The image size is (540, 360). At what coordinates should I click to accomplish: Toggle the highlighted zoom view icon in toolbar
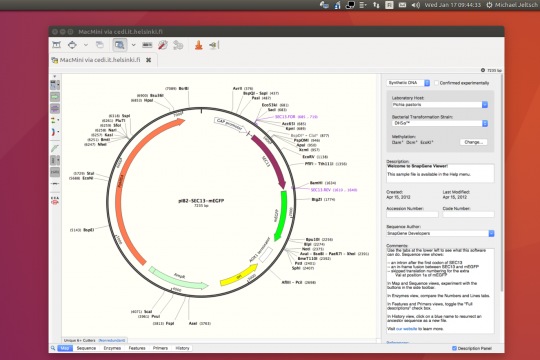120,45
